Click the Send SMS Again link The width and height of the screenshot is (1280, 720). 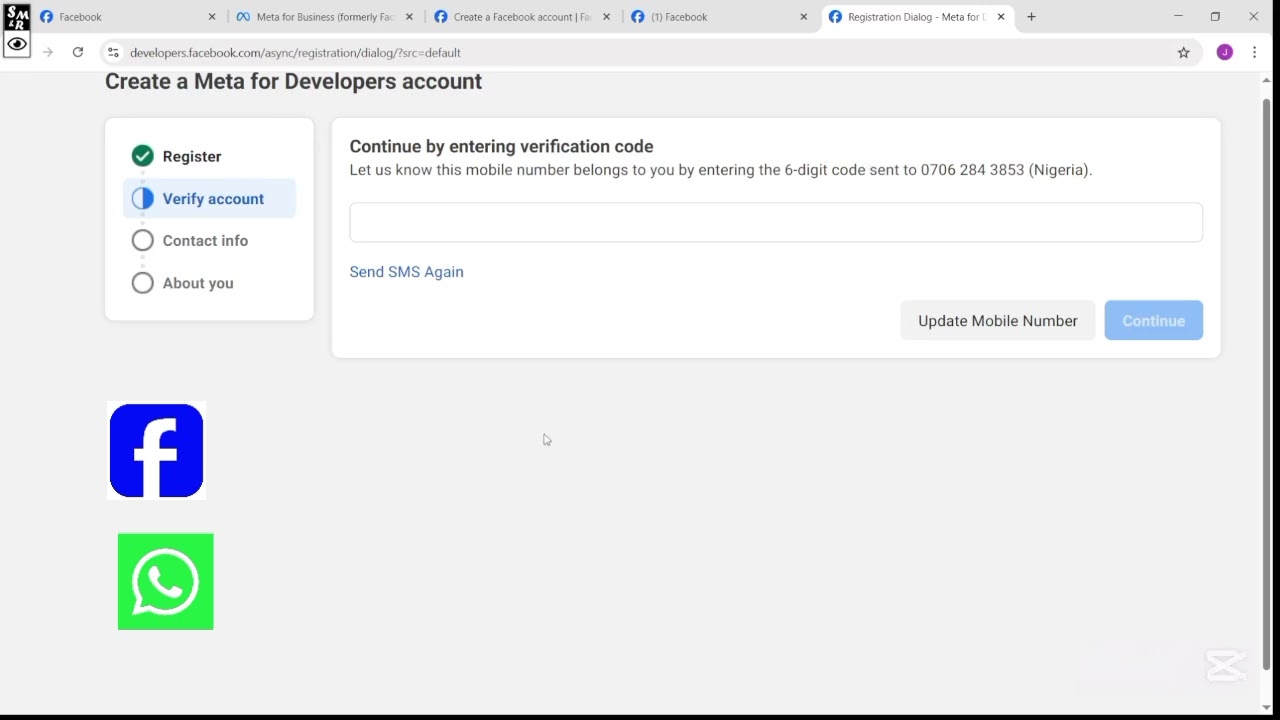[406, 272]
